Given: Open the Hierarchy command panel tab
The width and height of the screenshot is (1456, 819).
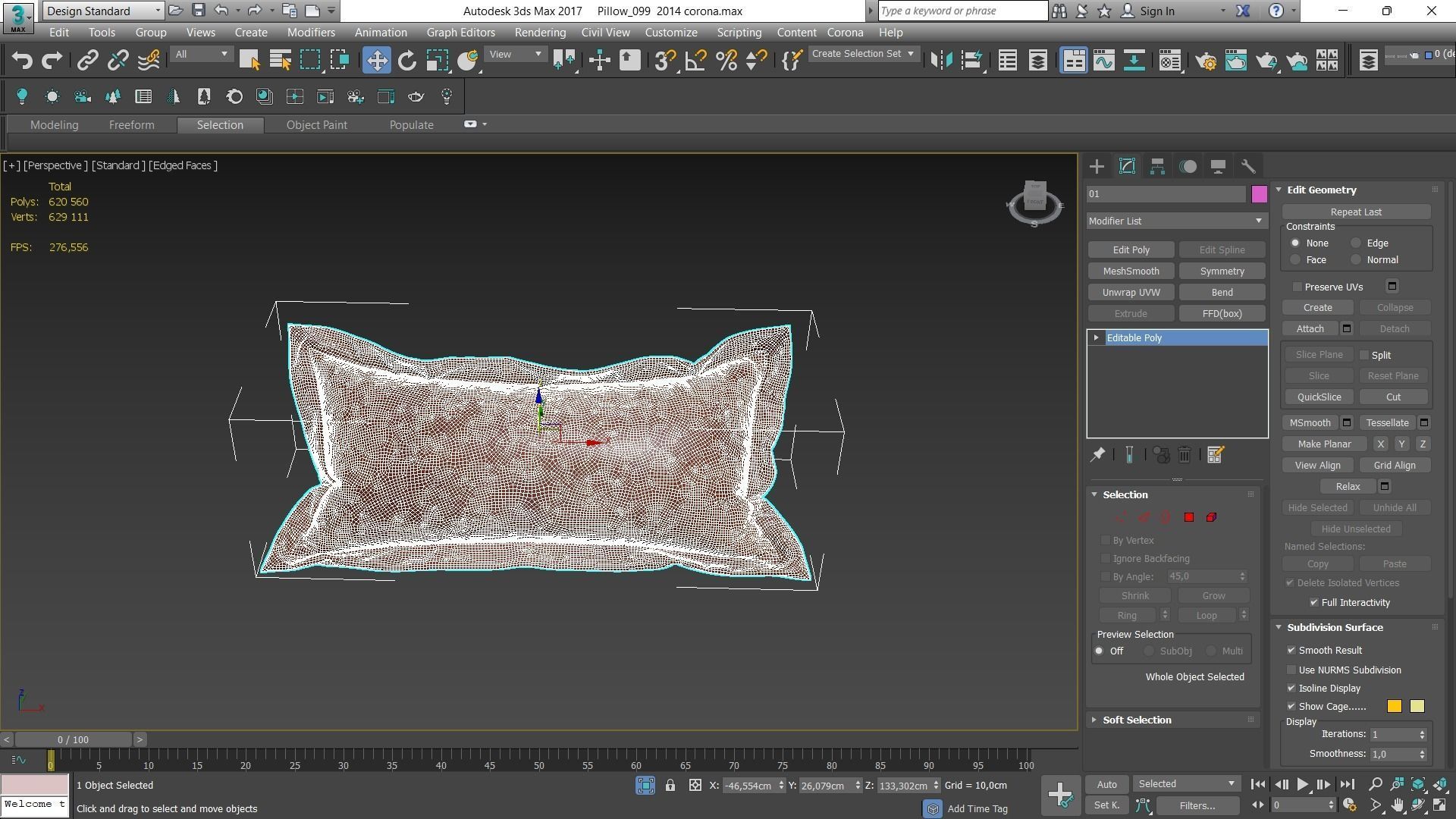Looking at the screenshot, I should 1157,167.
